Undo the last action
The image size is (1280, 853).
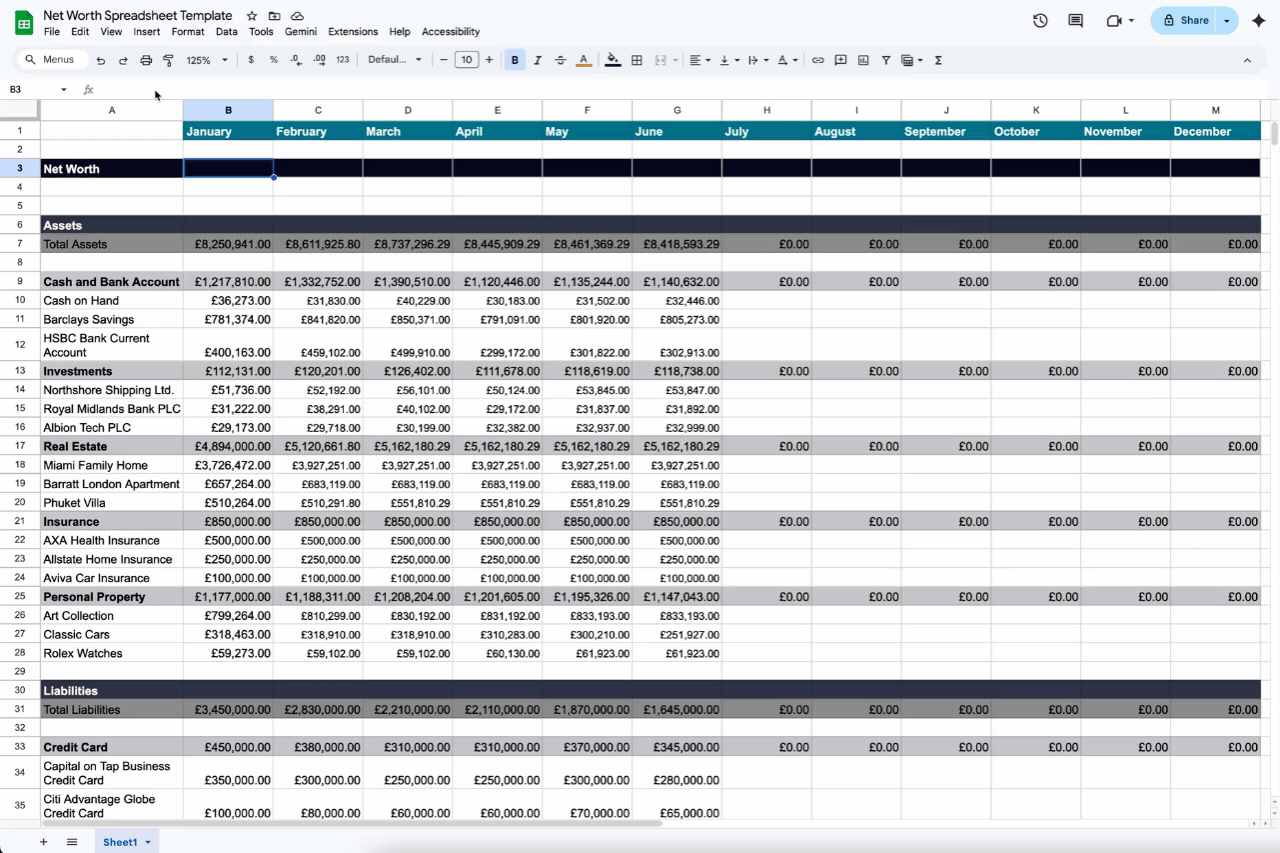tap(101, 60)
